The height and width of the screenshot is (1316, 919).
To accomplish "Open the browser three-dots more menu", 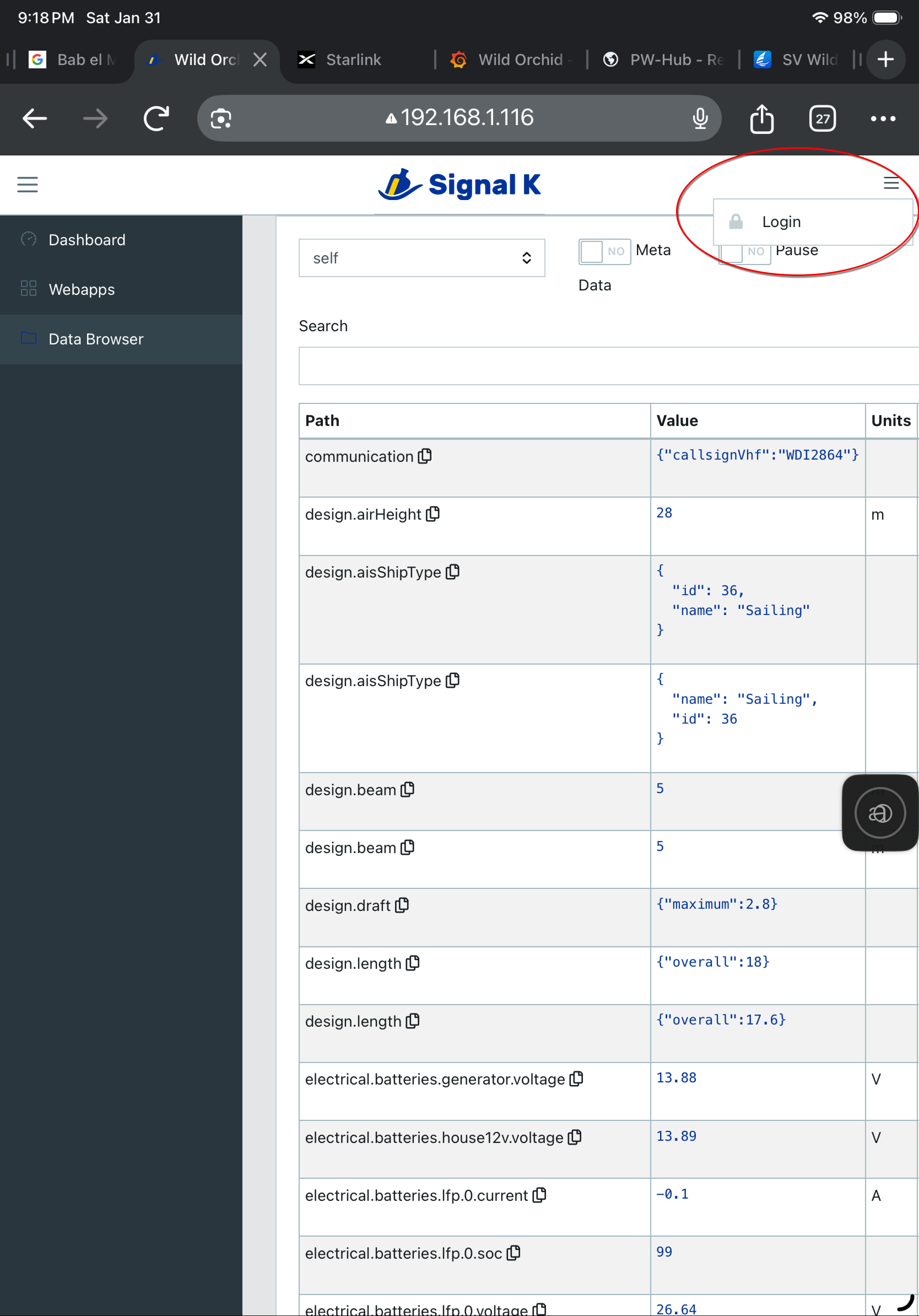I will point(882,119).
